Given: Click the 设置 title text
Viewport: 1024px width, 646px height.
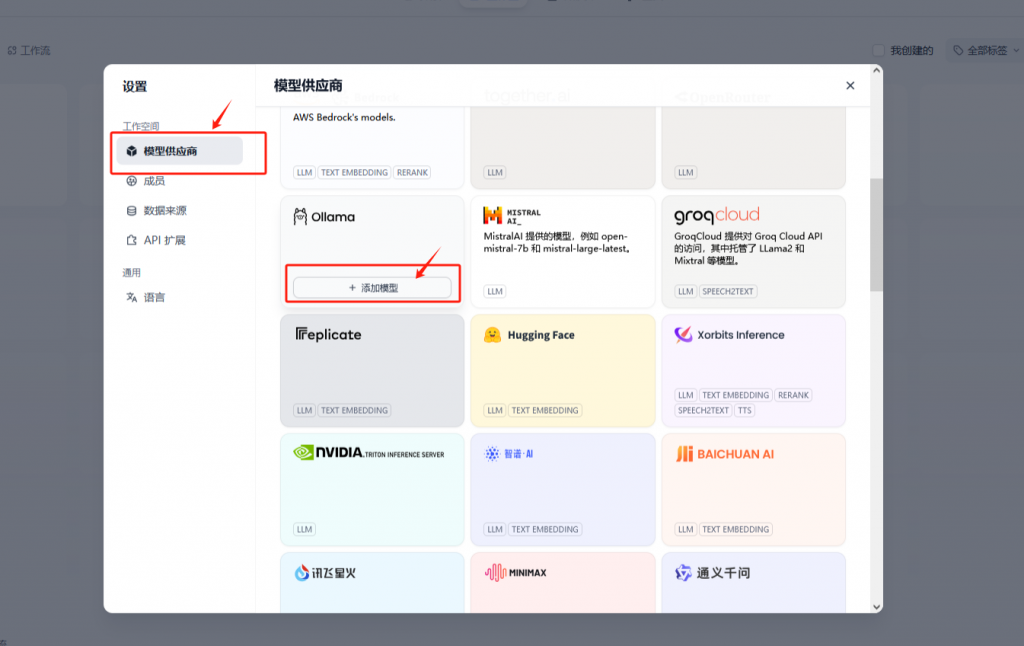Looking at the screenshot, I should pyautogui.click(x=135, y=86).
